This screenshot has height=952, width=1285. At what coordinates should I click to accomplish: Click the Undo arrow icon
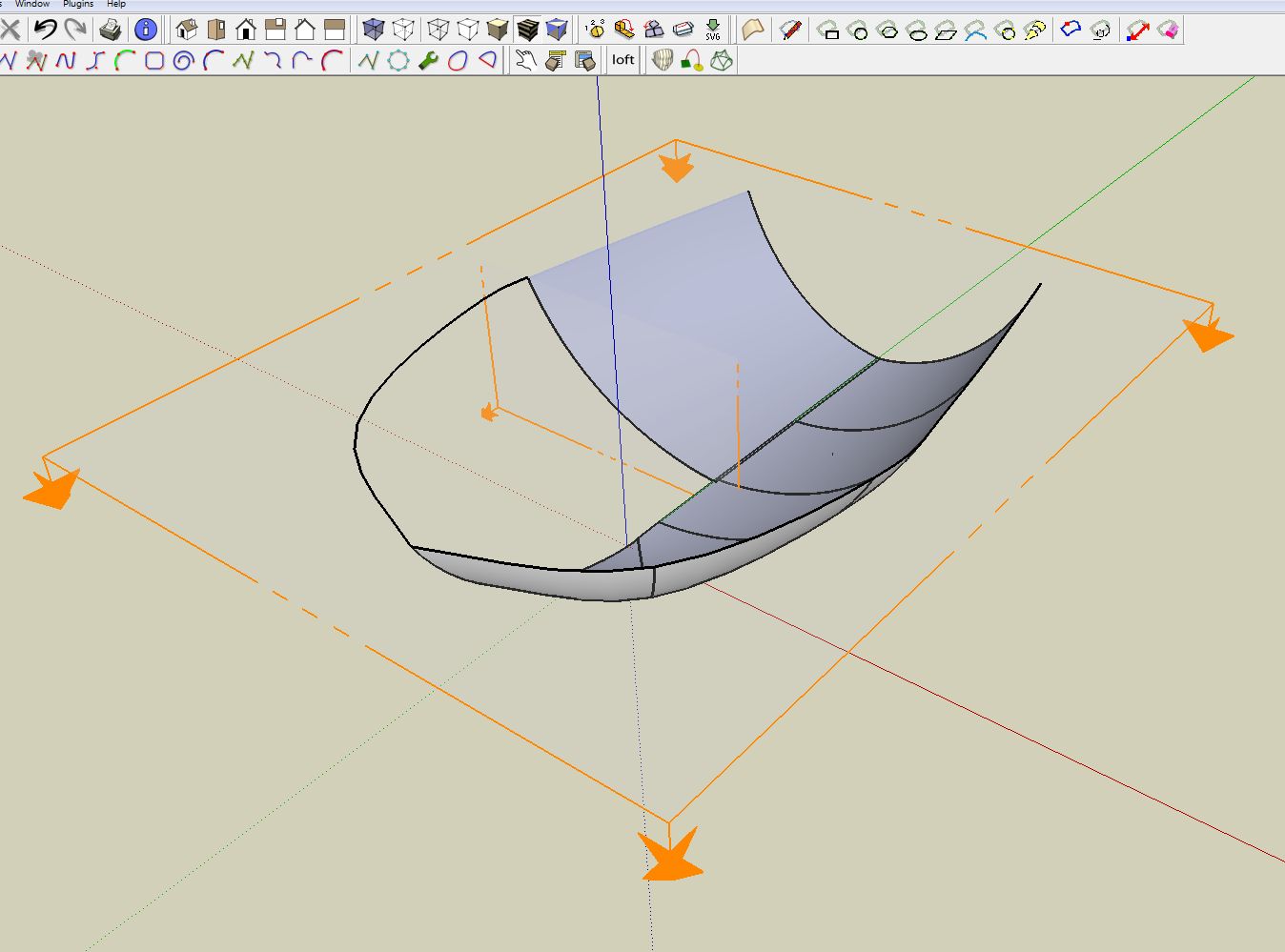coord(45,30)
